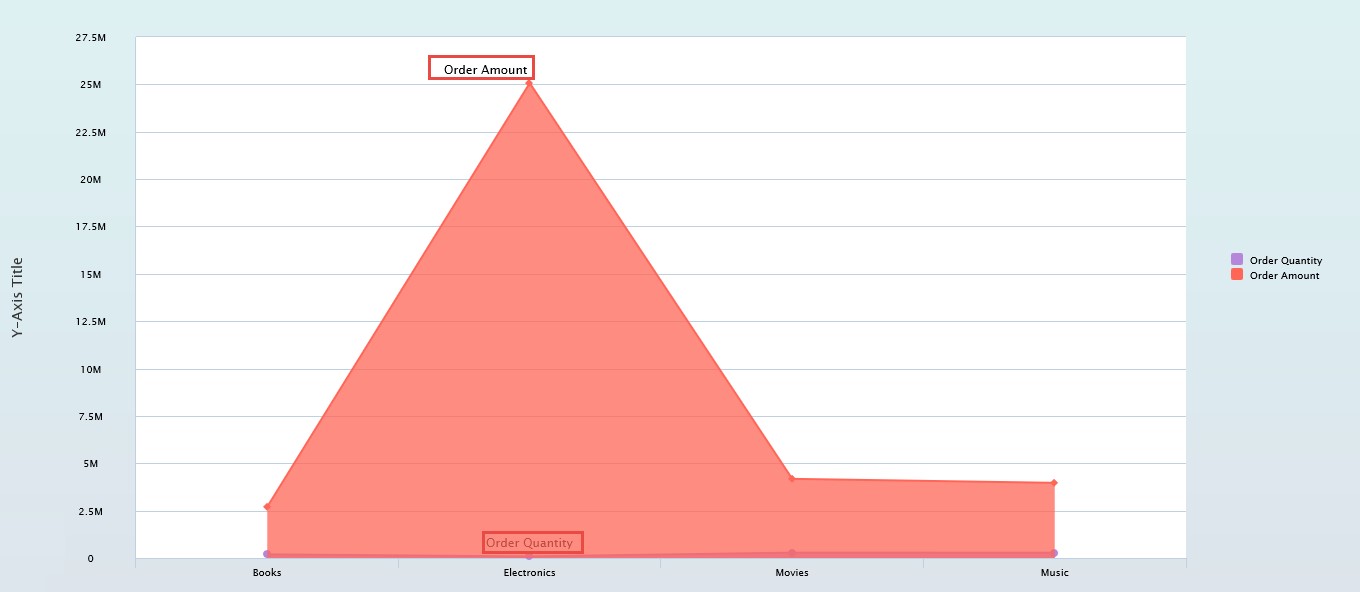Select the Y-Axis Title text

click(17, 298)
